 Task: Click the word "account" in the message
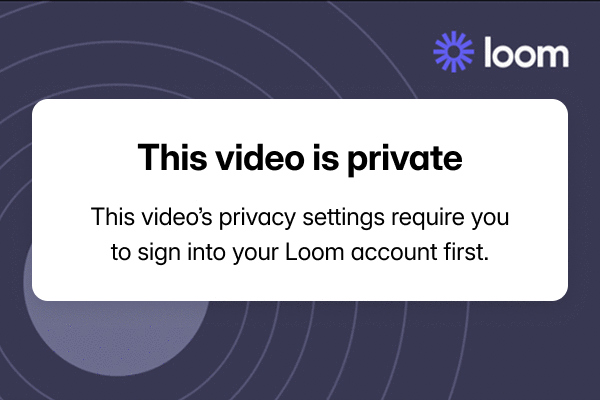point(394,253)
